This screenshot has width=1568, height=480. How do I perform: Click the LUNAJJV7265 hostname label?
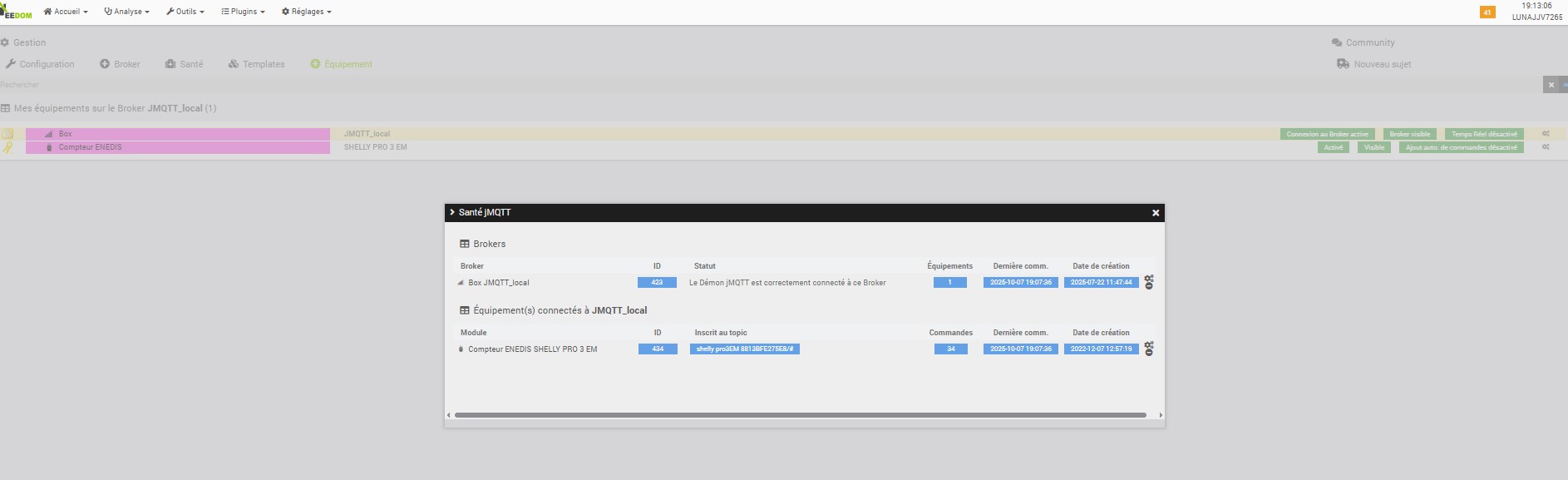click(x=1537, y=17)
